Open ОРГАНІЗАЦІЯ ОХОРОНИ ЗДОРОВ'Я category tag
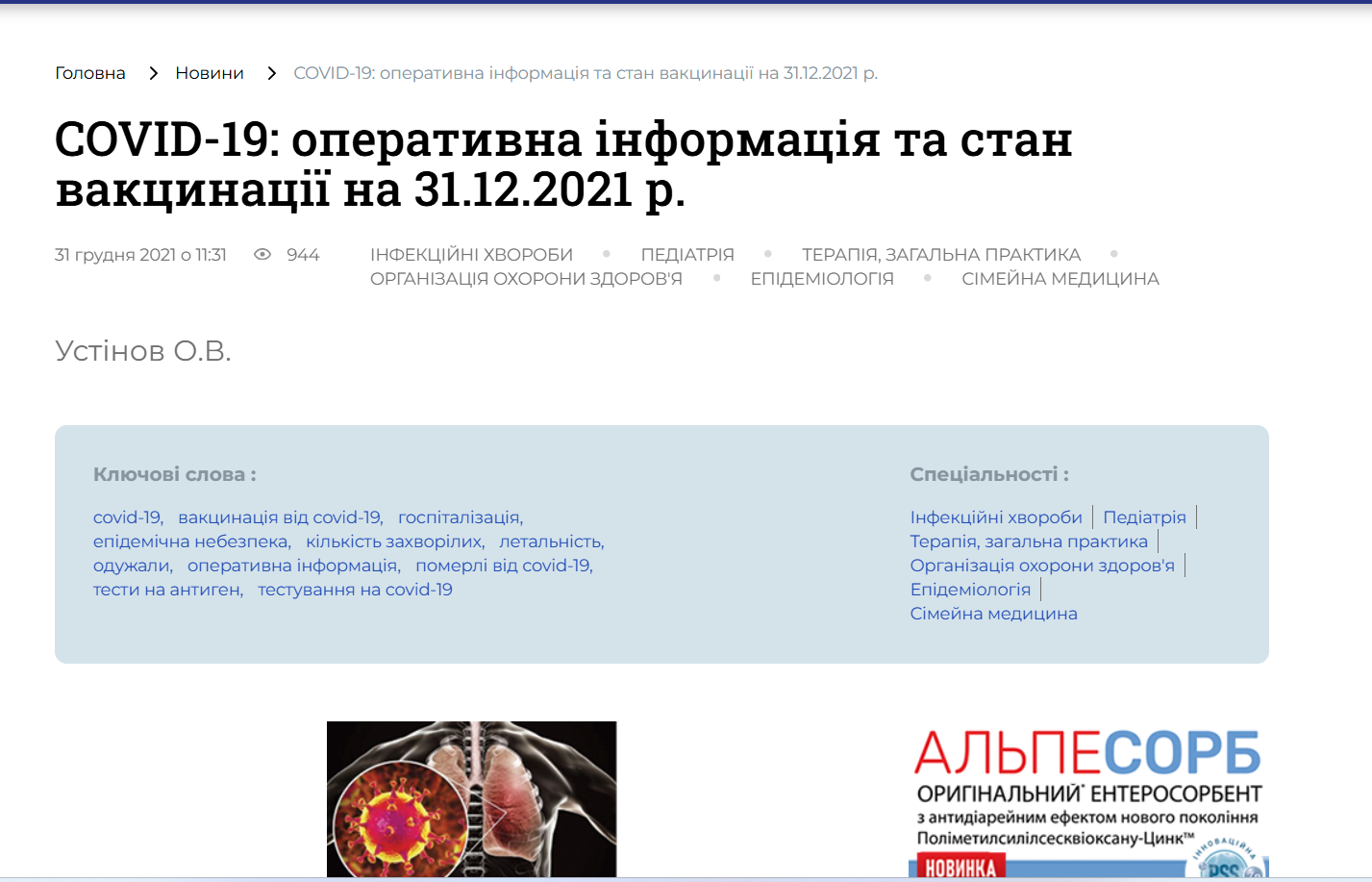The width and height of the screenshot is (1372, 882). [526, 279]
